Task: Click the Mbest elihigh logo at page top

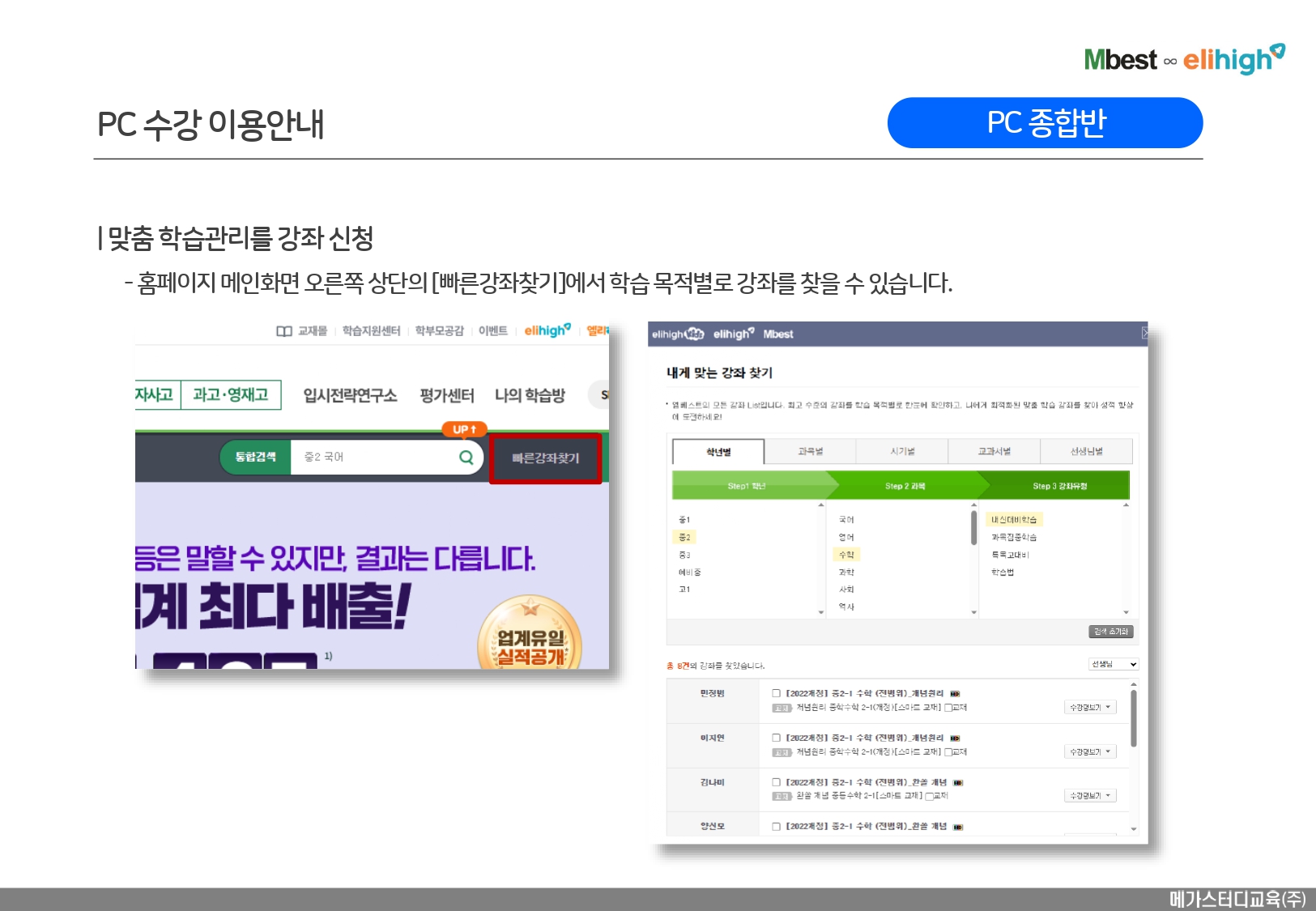Action: (x=1184, y=60)
